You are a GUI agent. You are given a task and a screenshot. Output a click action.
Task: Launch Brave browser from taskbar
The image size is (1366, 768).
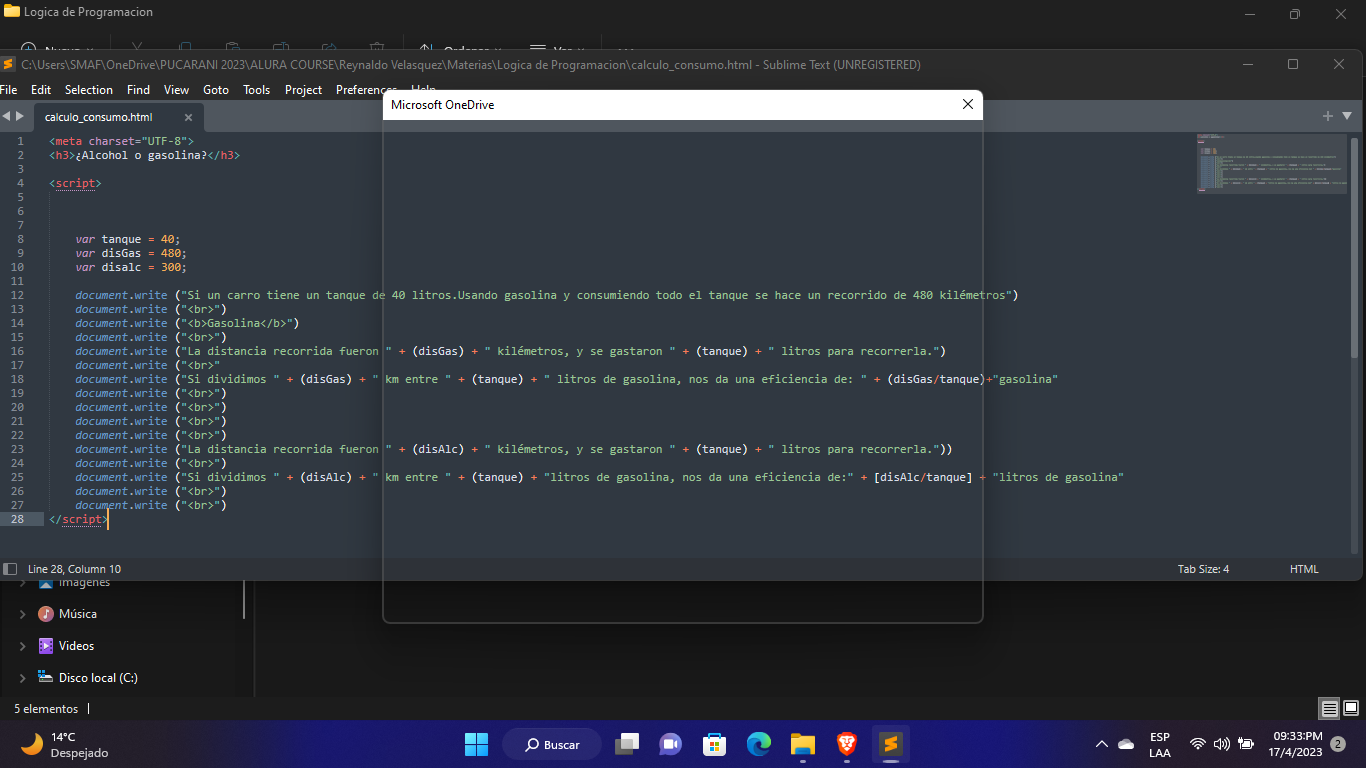tap(847, 744)
